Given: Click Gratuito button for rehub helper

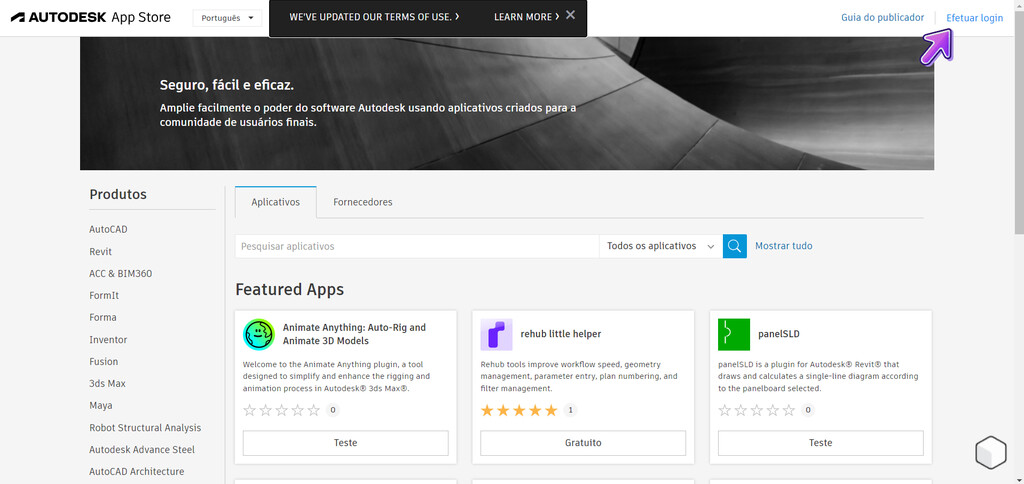Looking at the screenshot, I should point(583,443).
